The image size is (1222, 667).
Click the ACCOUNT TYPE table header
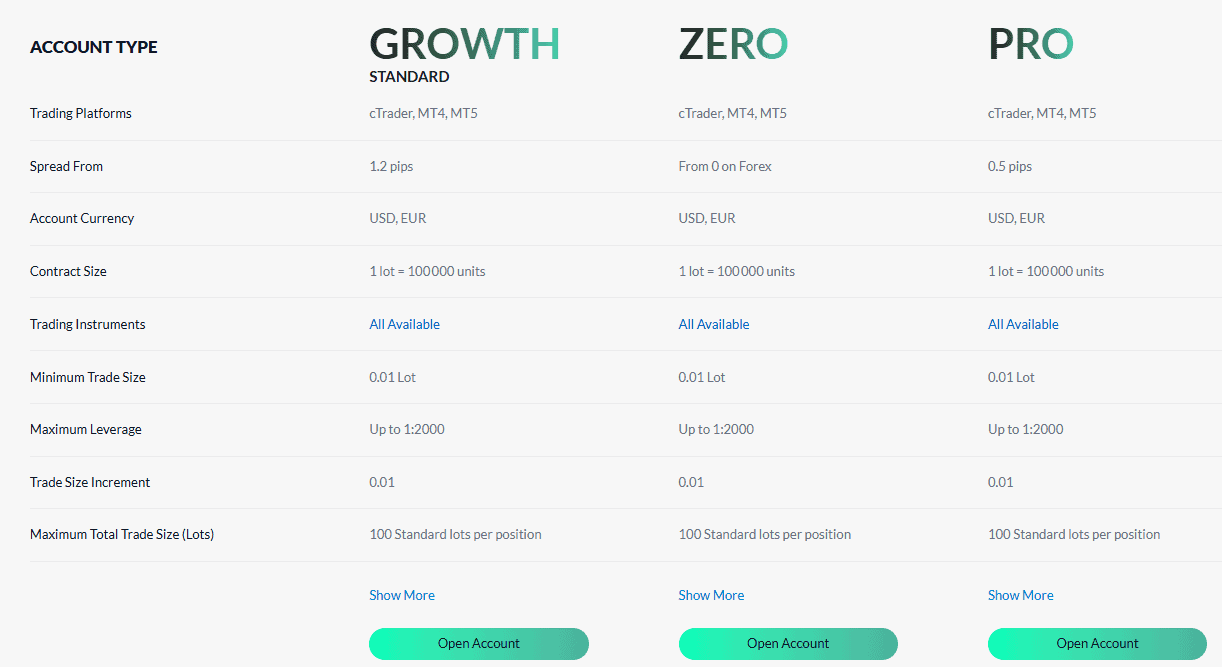tap(93, 46)
